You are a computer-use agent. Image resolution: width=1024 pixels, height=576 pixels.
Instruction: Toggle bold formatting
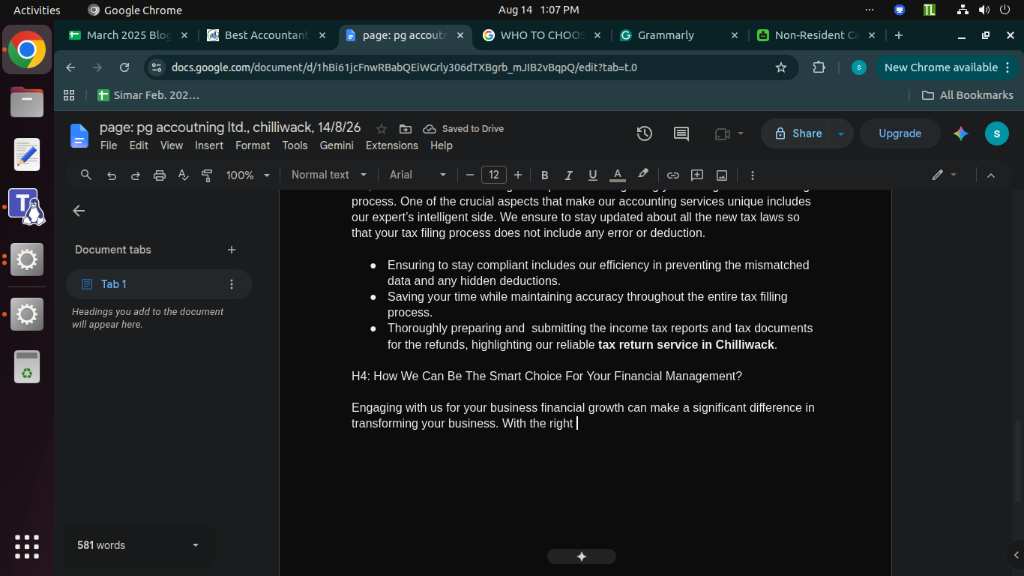tap(544, 175)
